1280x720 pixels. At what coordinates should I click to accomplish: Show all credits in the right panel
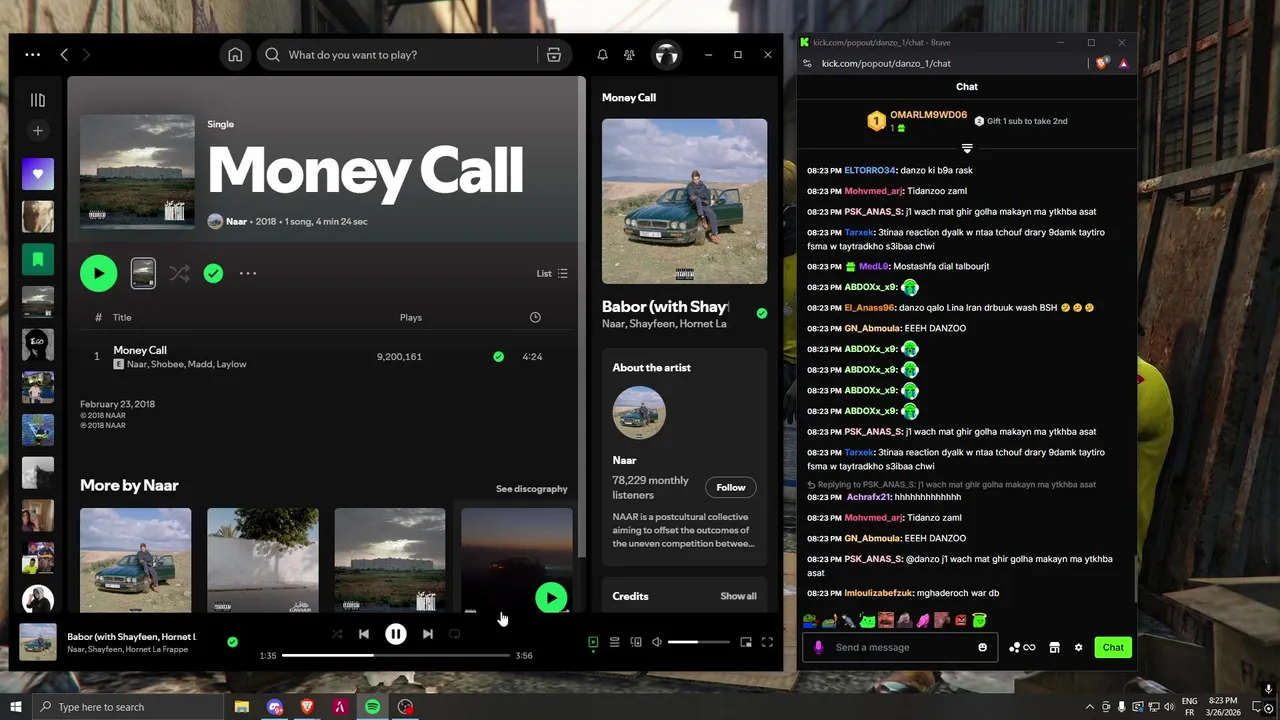point(738,596)
